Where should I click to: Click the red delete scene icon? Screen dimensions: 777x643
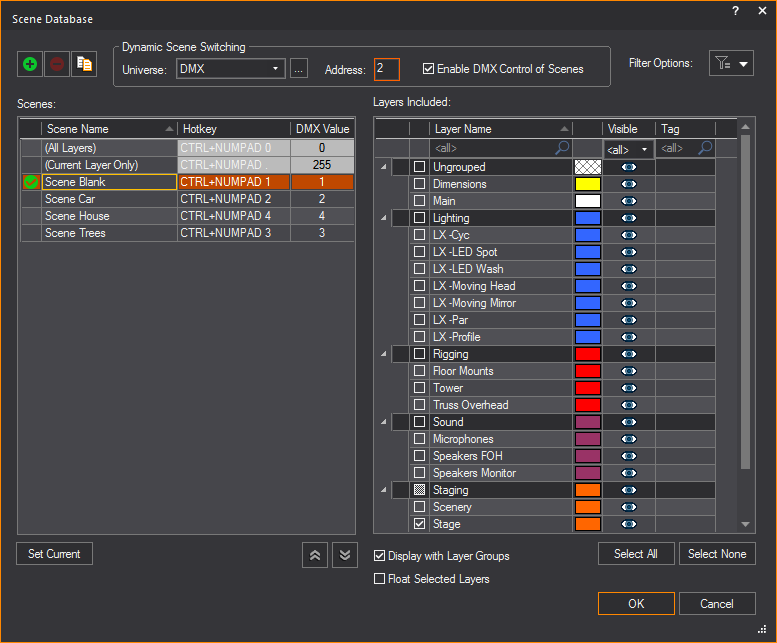[x=57, y=63]
